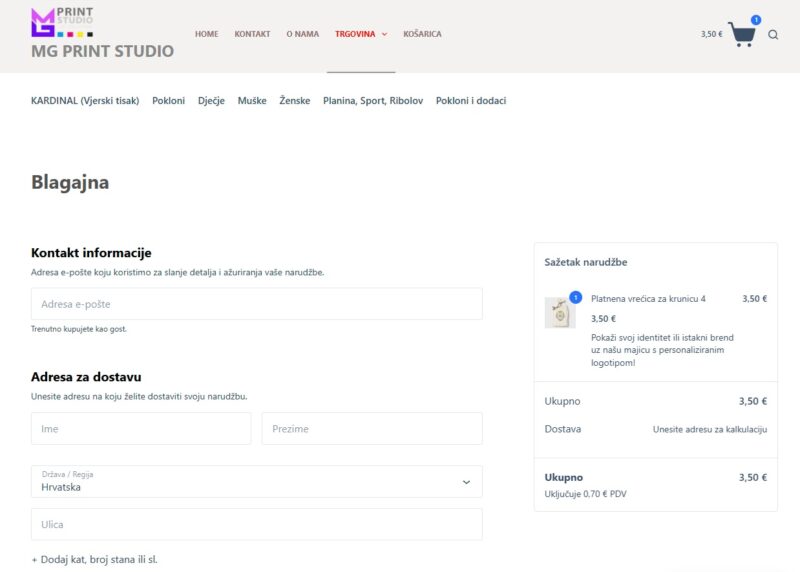Select the Muške category link
Viewport: 800px width, 572px height.
tap(252, 101)
